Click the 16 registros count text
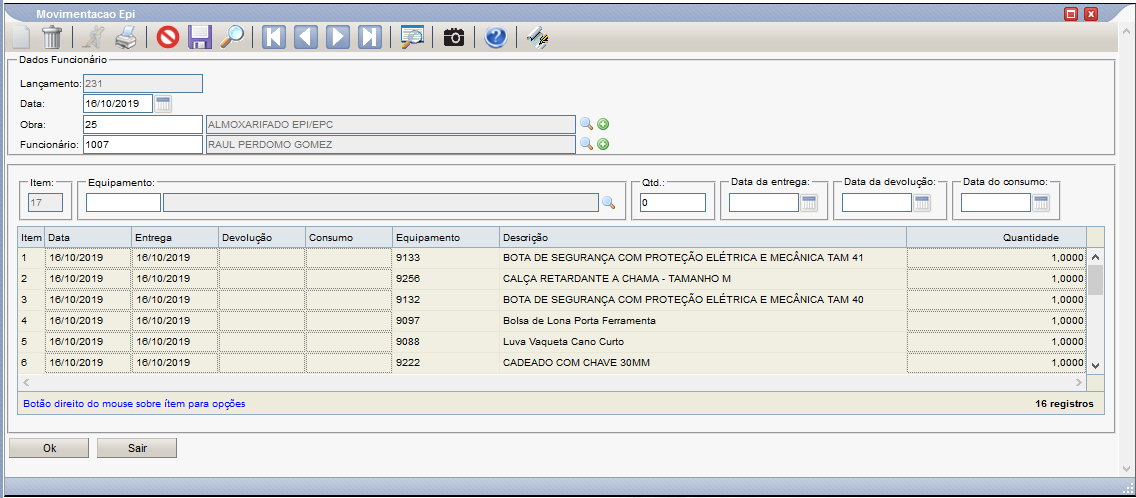1136x498 pixels. coord(1064,403)
